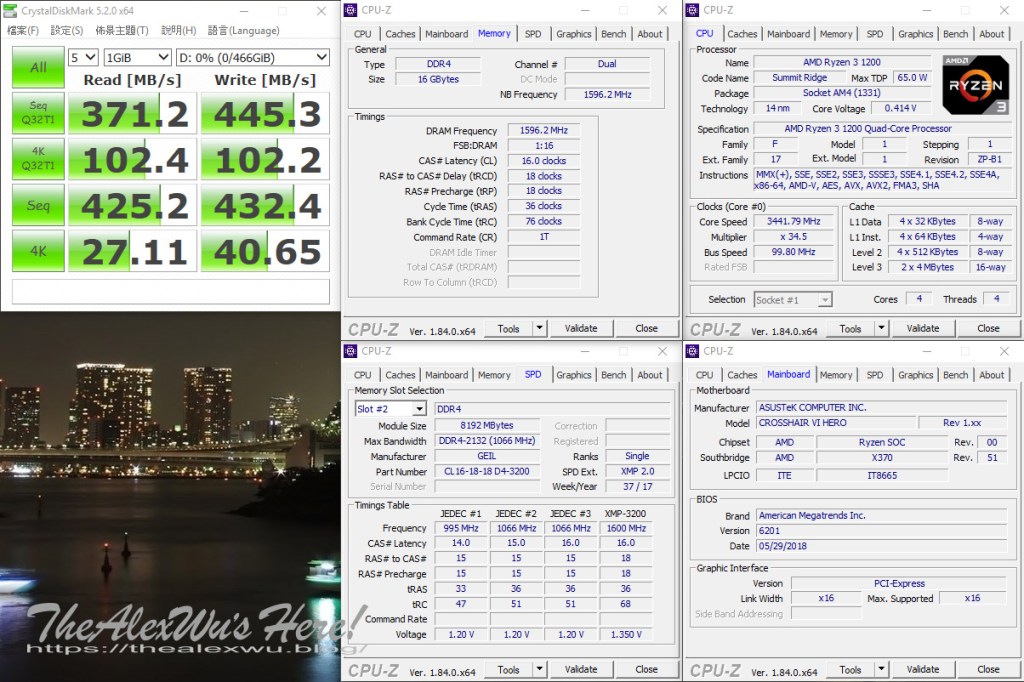Run all benchmarks with the All button
Image resolution: width=1024 pixels, height=682 pixels.
tap(38, 67)
